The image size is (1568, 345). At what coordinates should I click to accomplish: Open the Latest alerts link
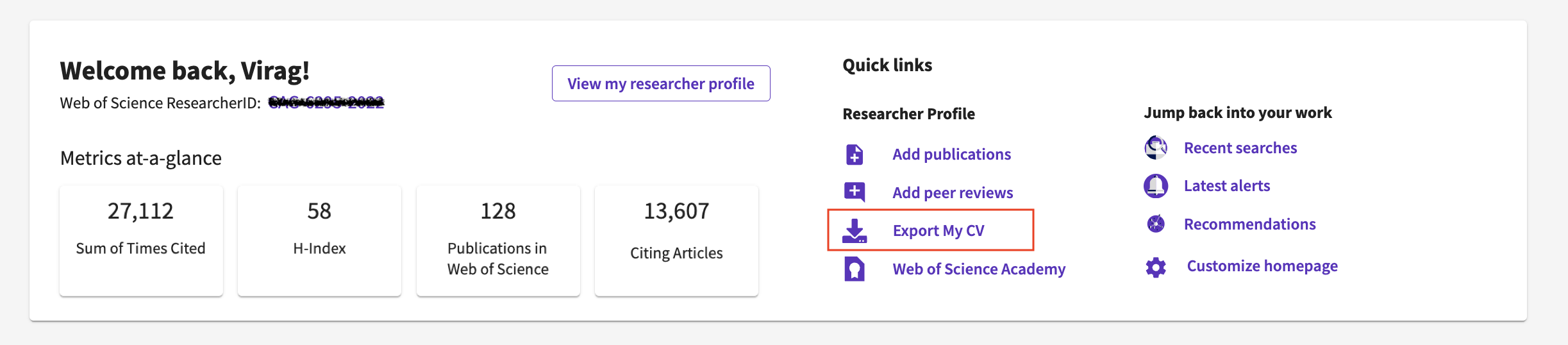click(1227, 186)
